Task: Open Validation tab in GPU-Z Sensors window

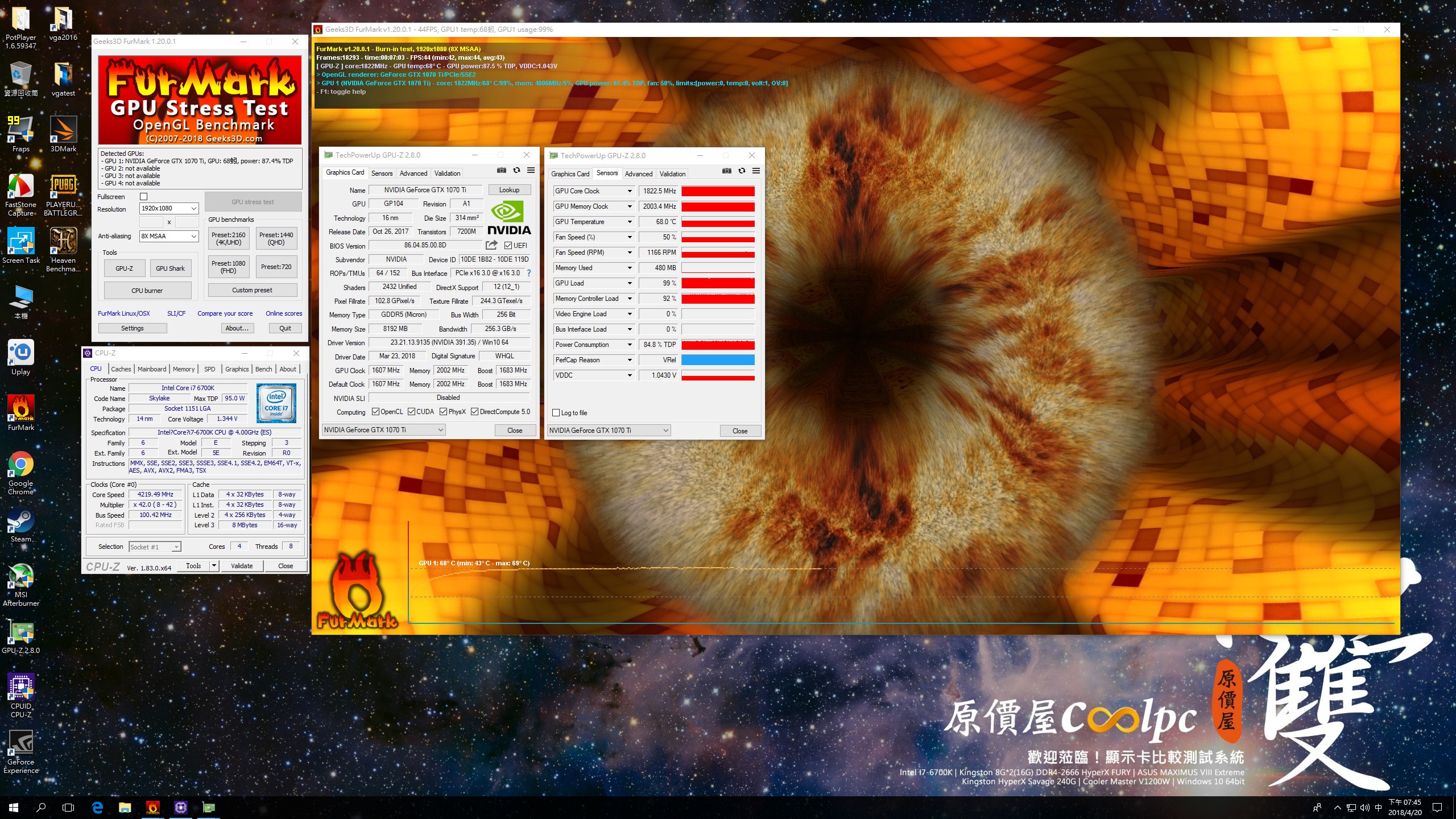Action: click(672, 174)
